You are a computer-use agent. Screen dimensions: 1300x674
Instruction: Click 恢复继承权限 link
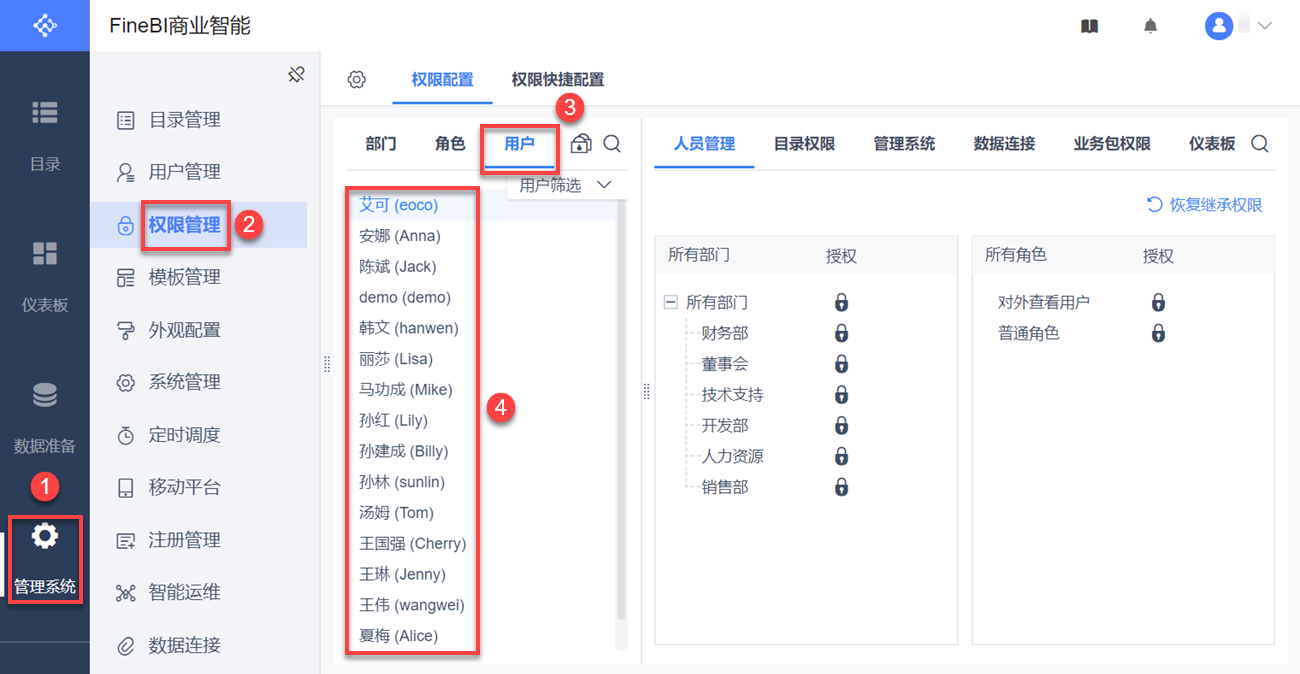point(1205,205)
